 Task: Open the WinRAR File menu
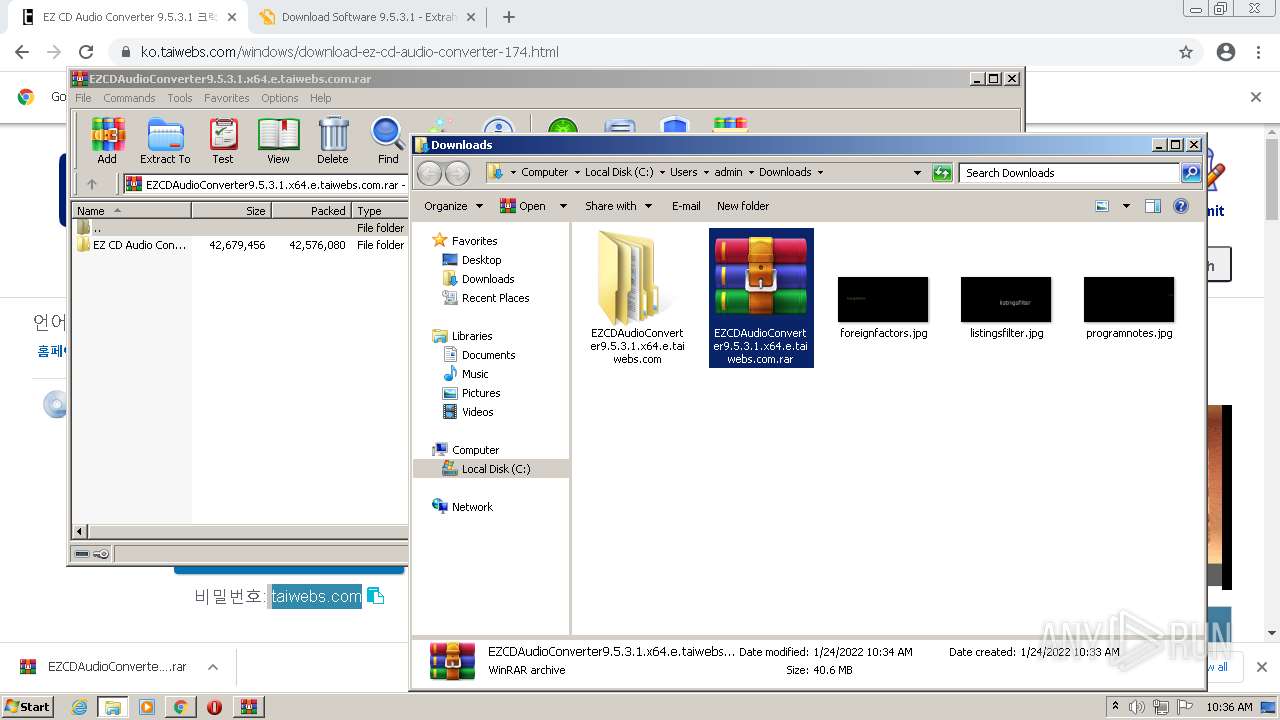(x=83, y=98)
